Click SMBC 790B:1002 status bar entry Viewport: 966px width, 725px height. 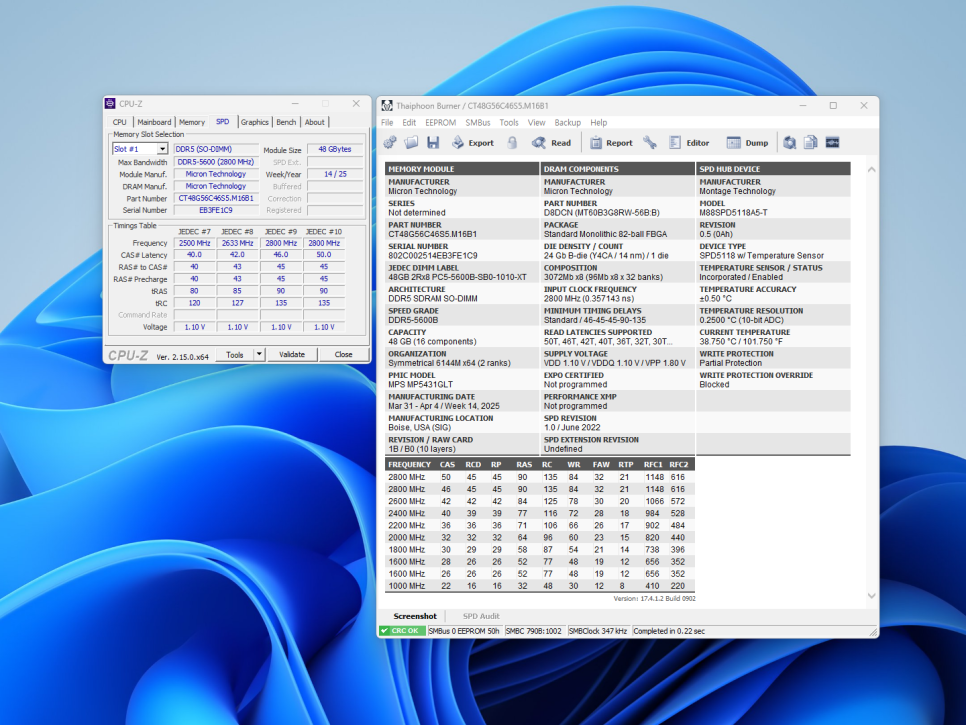[x=534, y=631]
